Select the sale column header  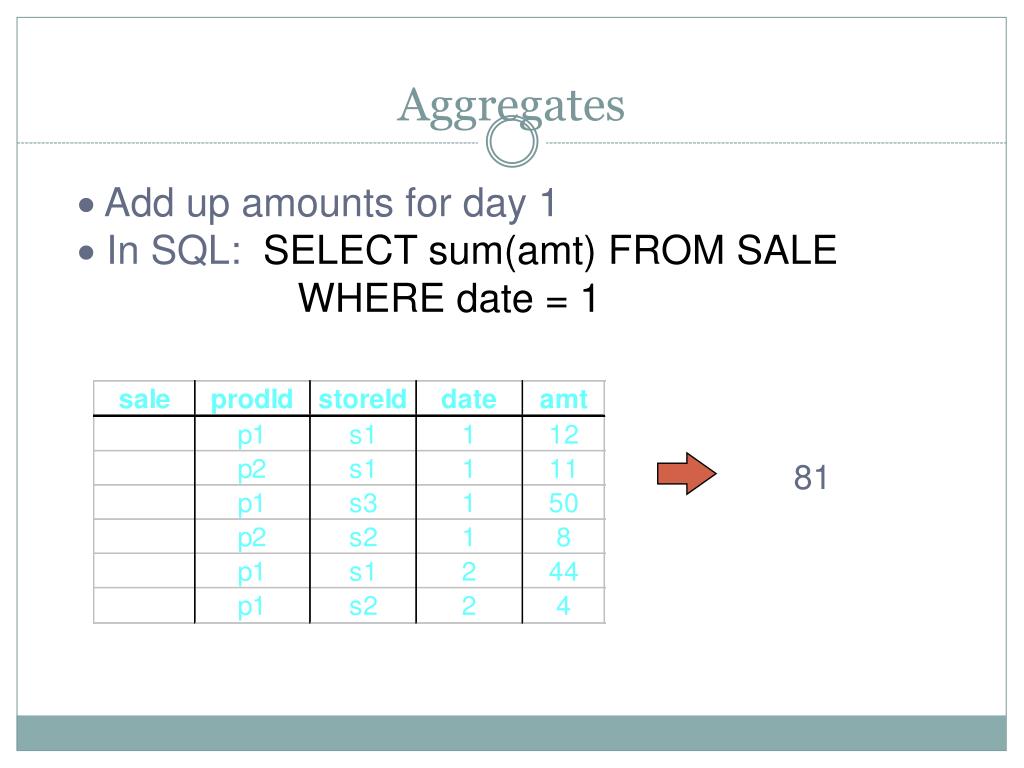pyautogui.click(x=144, y=399)
